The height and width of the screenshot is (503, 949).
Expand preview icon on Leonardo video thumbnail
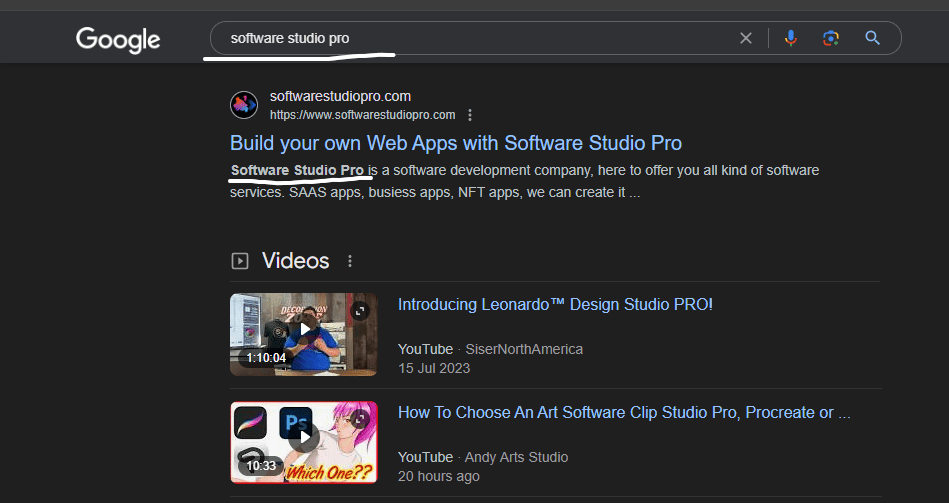(x=360, y=311)
